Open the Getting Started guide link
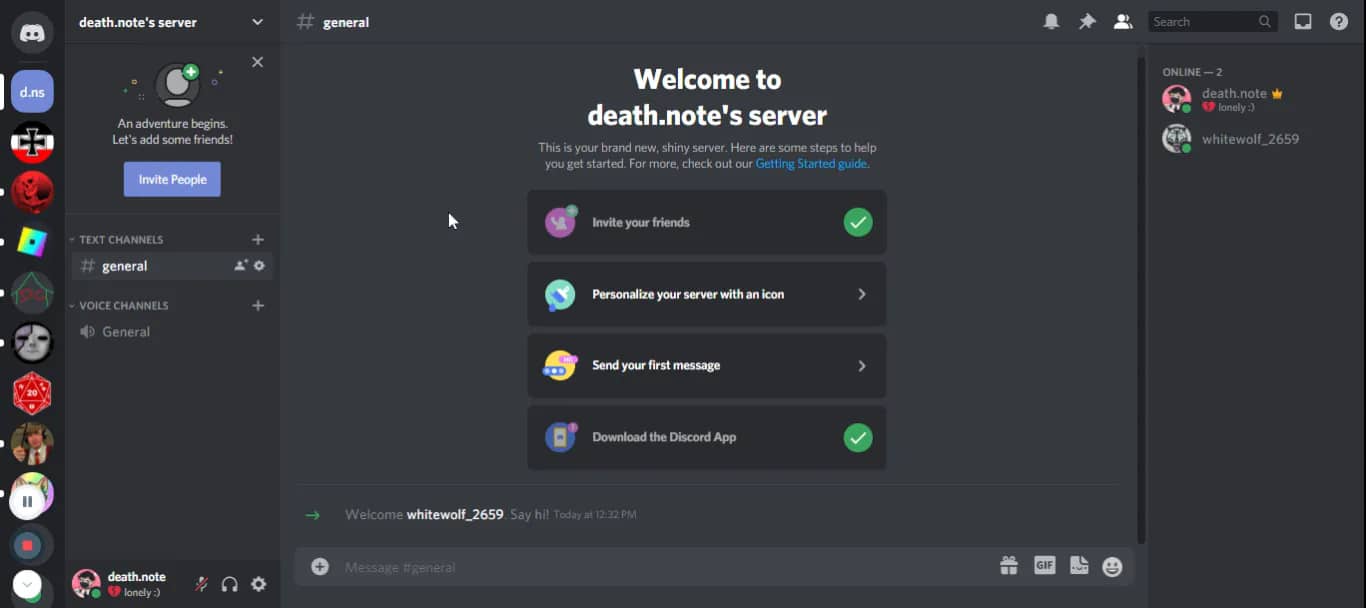Viewport: 1366px width, 608px height. point(811,163)
